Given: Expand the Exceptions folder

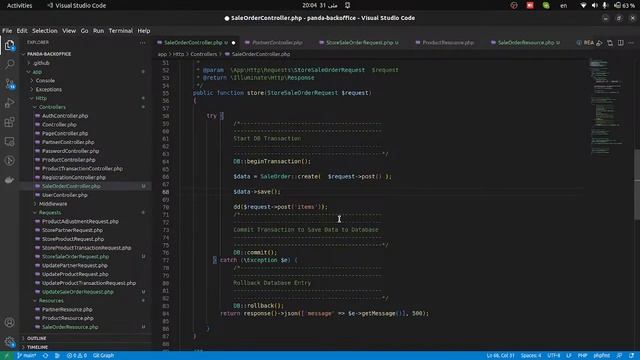Looking at the screenshot, I should [x=49, y=89].
